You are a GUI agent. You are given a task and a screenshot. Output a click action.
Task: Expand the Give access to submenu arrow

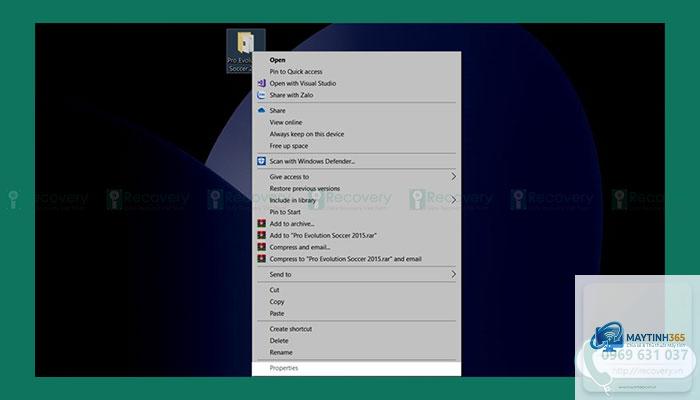(453, 177)
